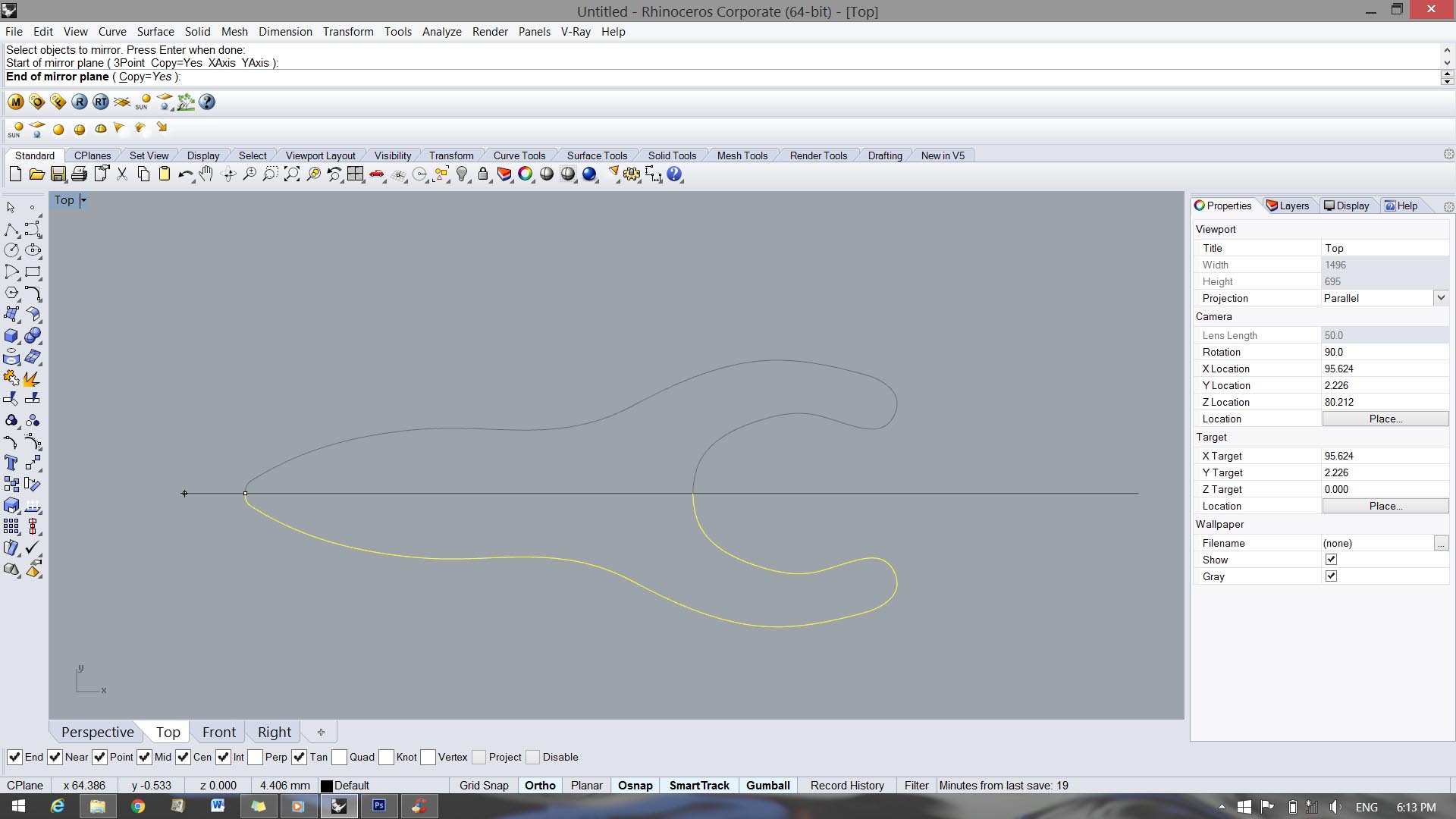Select the Pan hand tool

click(206, 174)
